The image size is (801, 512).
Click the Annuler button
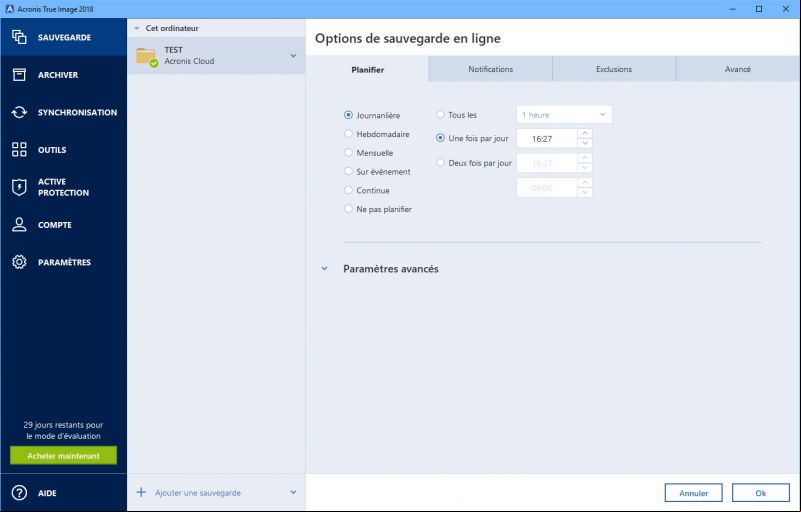693,493
